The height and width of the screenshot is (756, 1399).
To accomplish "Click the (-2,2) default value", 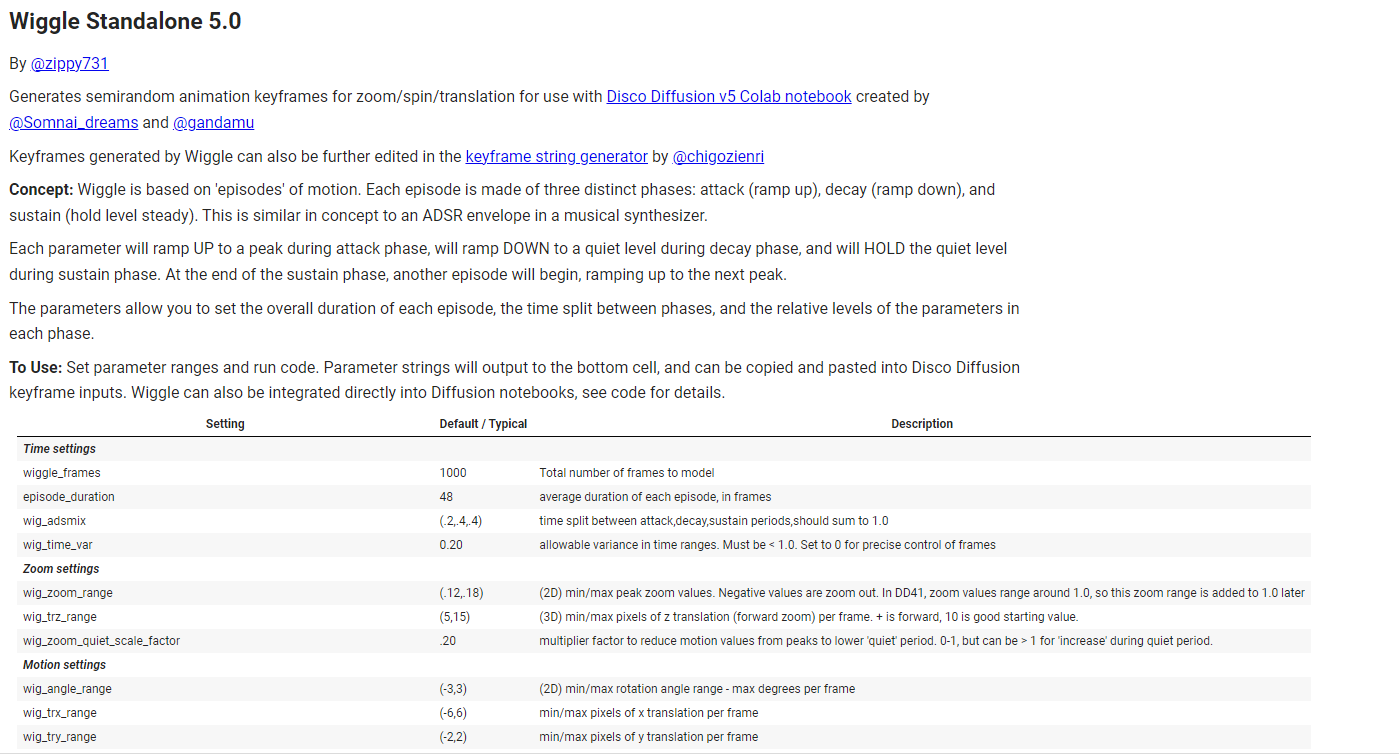I will tap(453, 737).
